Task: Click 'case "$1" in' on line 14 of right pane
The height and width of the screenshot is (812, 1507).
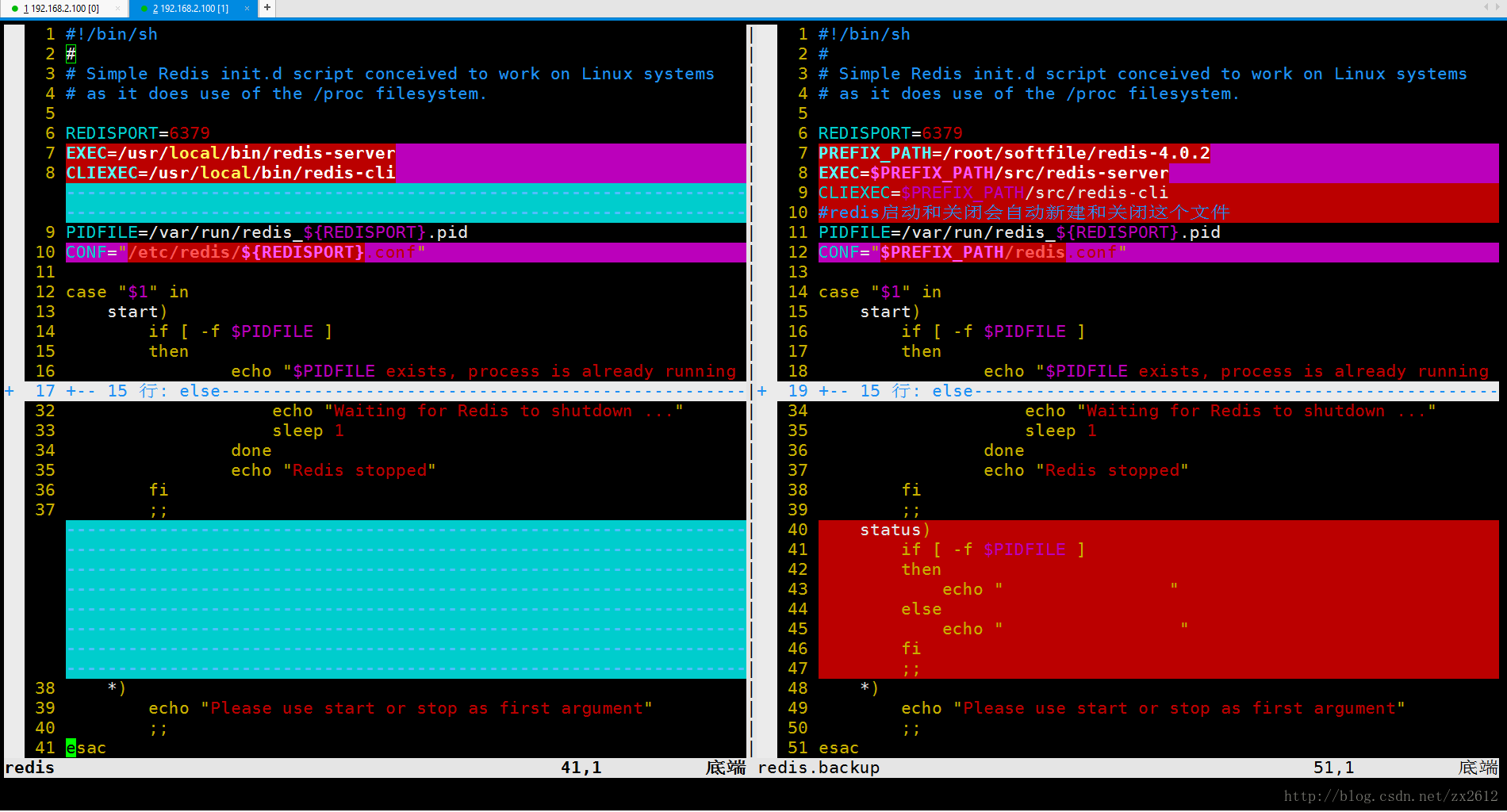Action: [x=880, y=292]
